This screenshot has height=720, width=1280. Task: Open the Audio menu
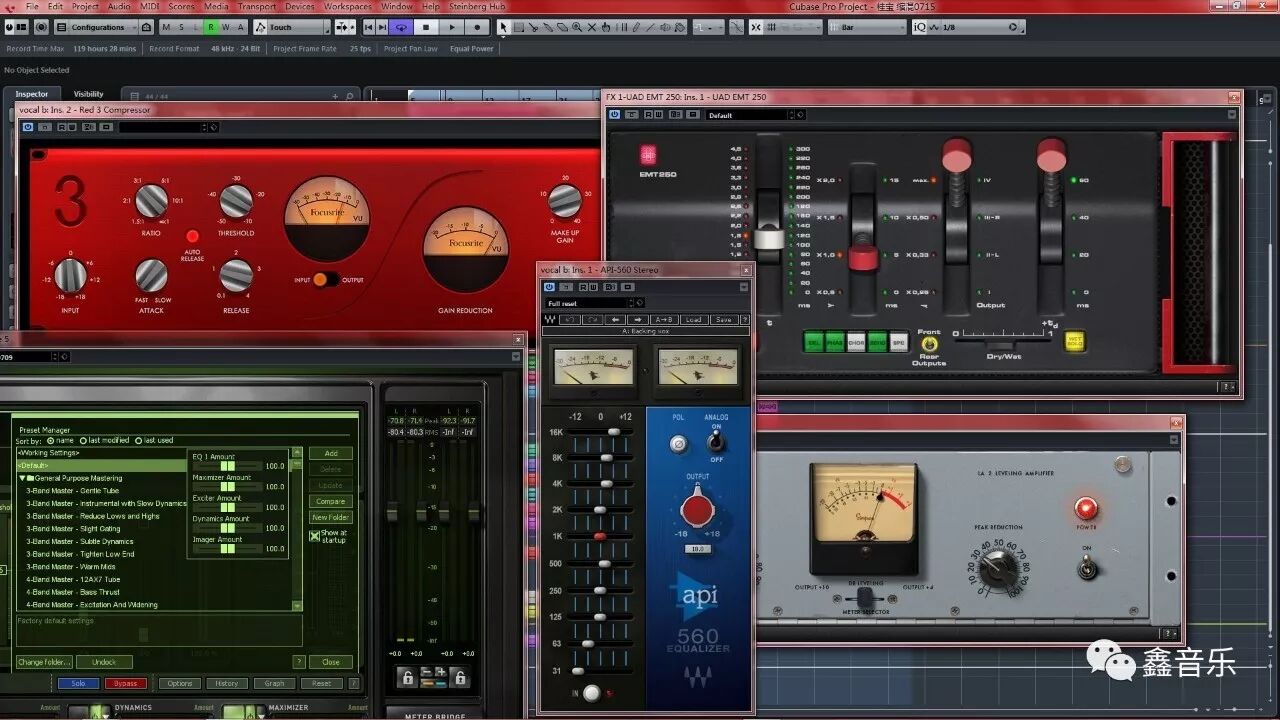(119, 6)
